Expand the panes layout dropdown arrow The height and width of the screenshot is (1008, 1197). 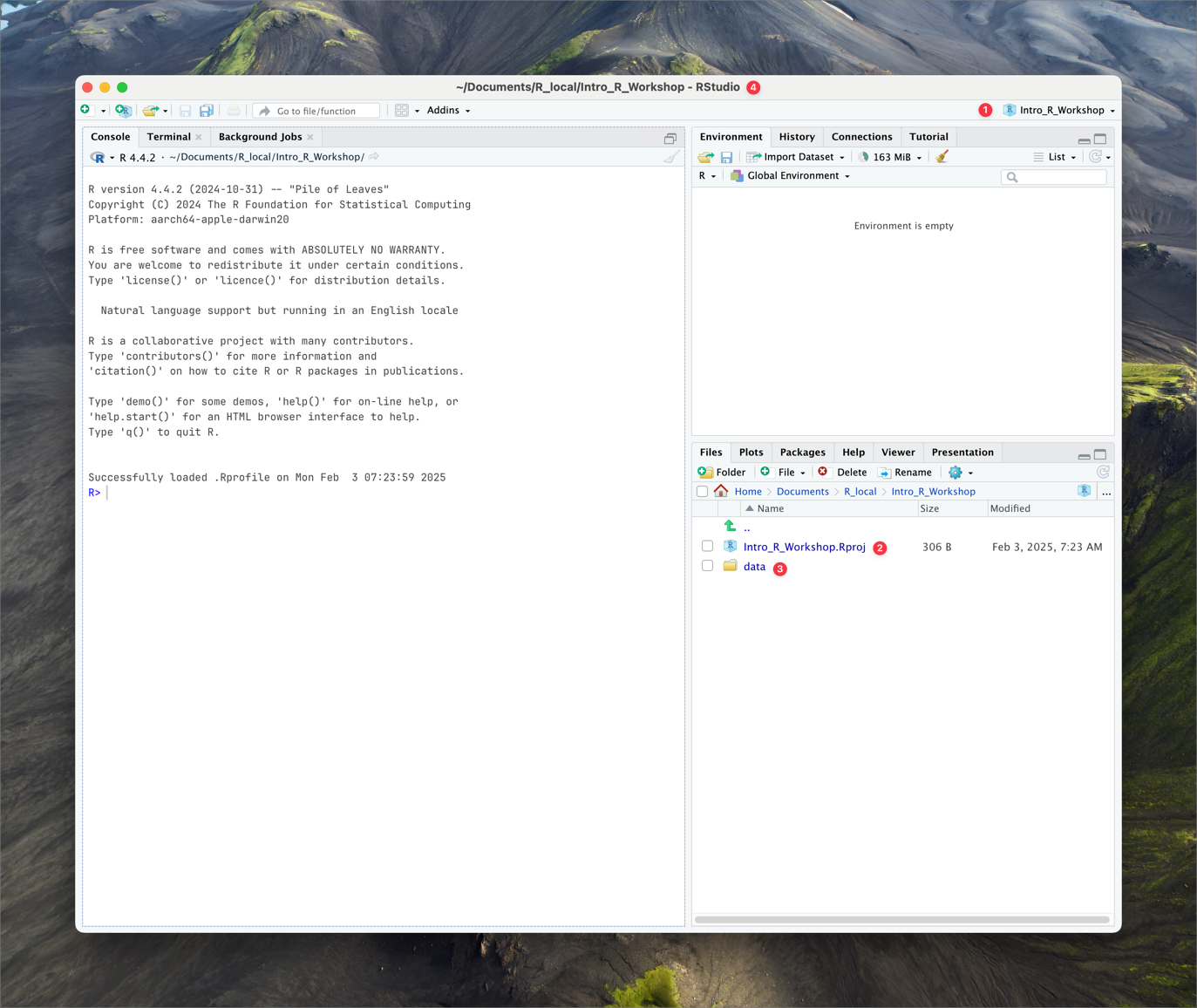click(417, 111)
